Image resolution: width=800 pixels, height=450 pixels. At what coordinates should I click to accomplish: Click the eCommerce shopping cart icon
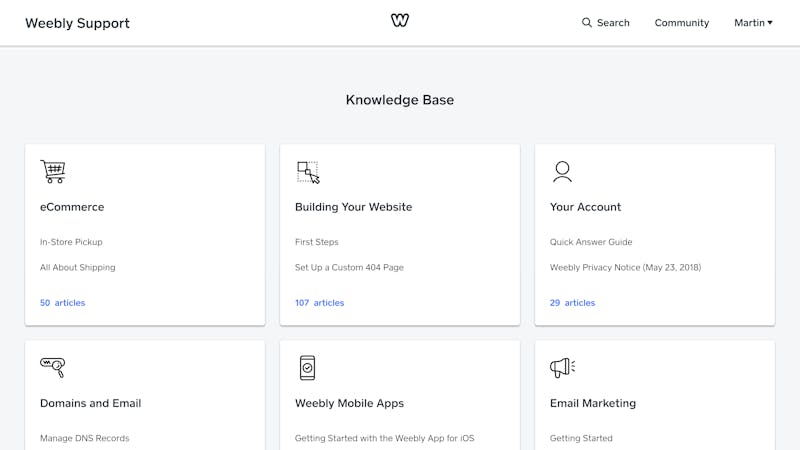point(53,171)
